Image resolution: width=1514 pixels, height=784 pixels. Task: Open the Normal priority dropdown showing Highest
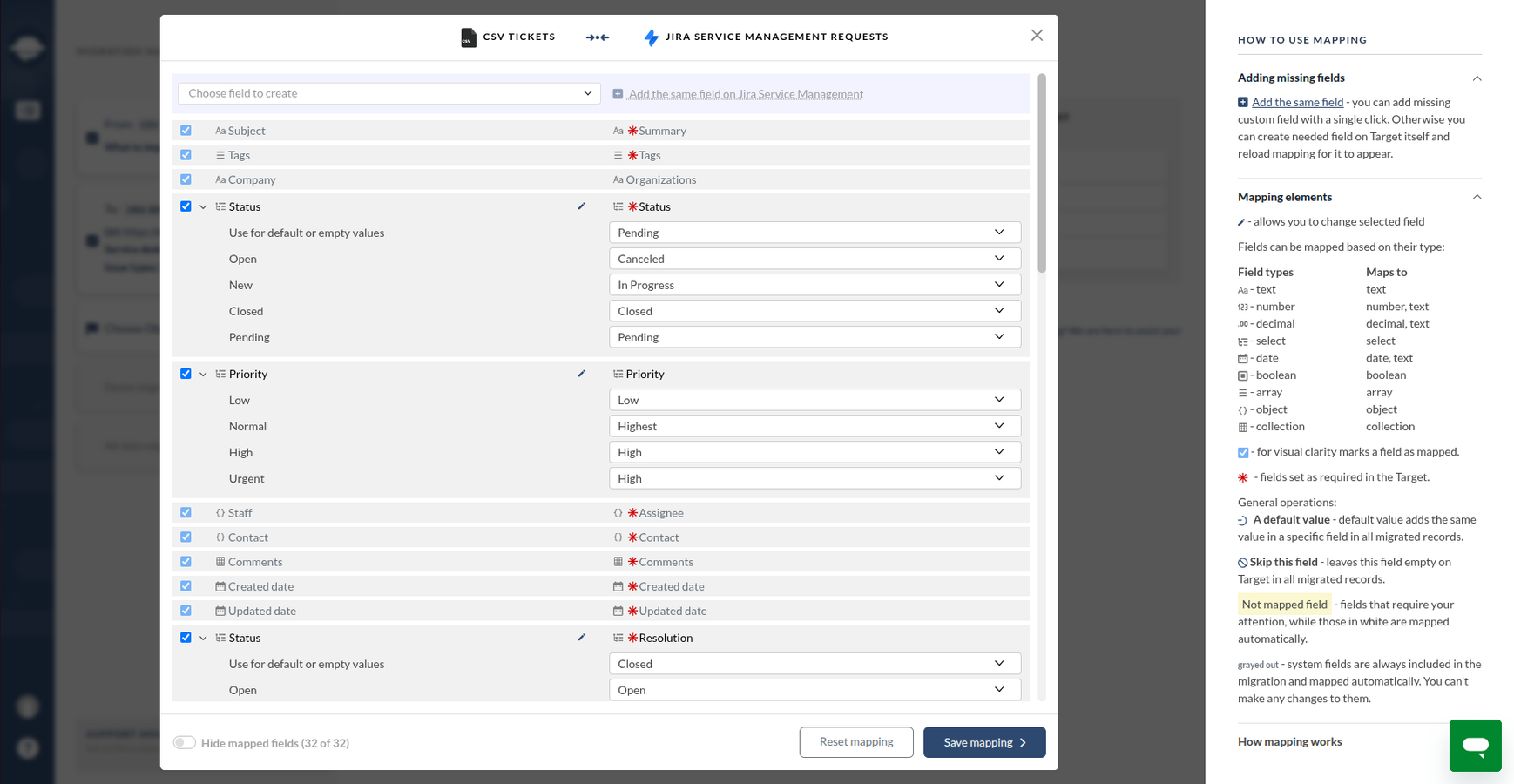814,426
